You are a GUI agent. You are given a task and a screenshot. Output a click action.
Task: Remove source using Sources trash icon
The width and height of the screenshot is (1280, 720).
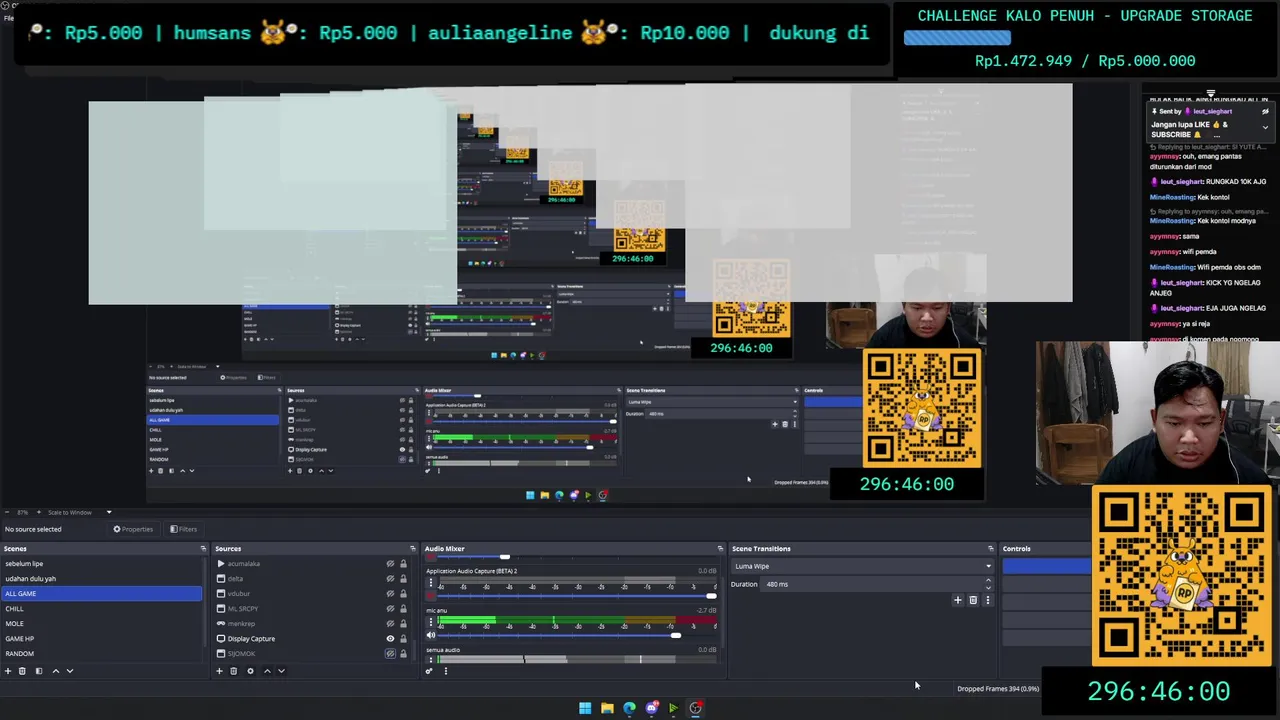click(x=234, y=671)
